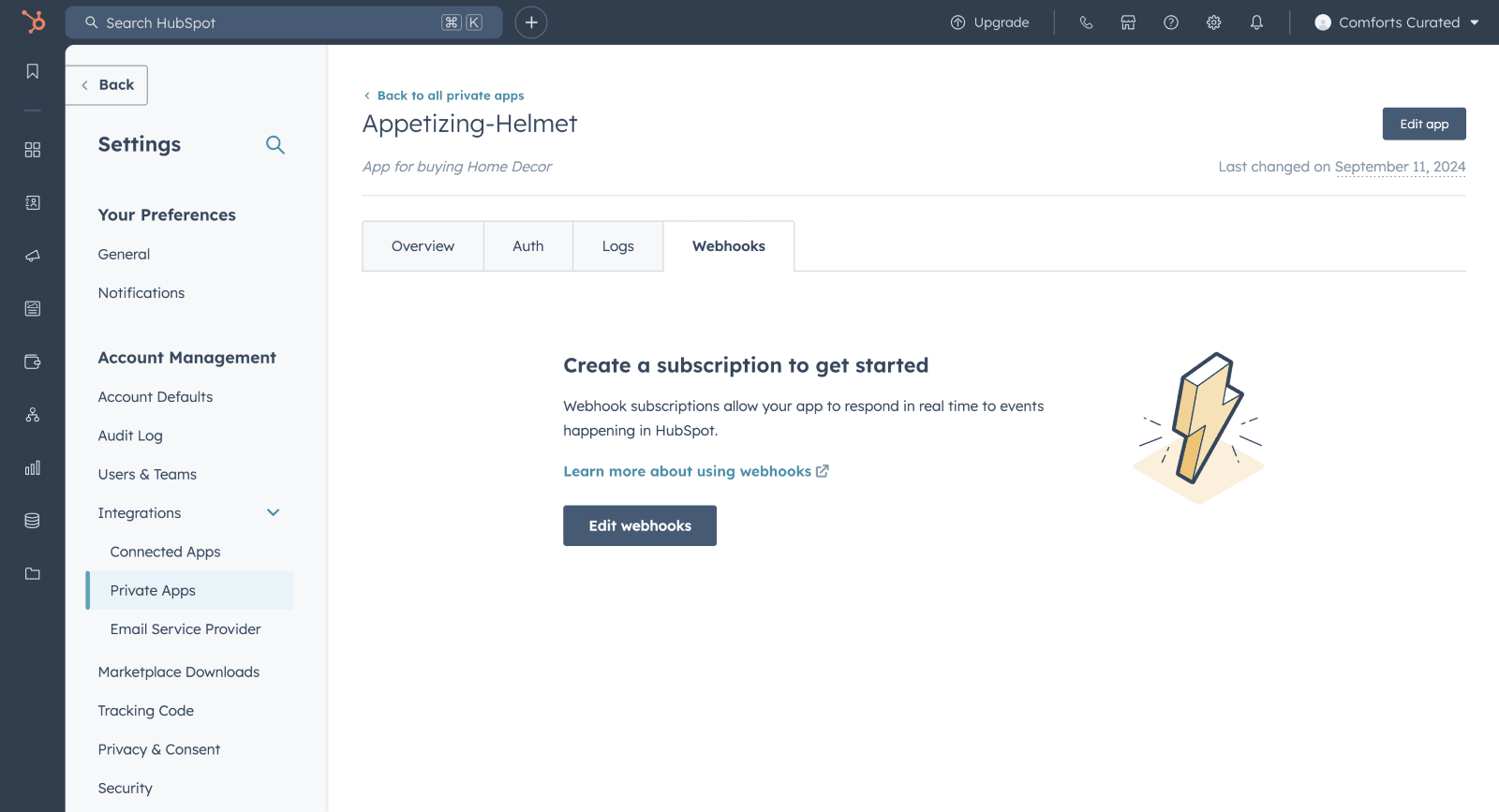Open the Help question mark icon
Viewport: 1499px width, 812px height.
coord(1171,22)
